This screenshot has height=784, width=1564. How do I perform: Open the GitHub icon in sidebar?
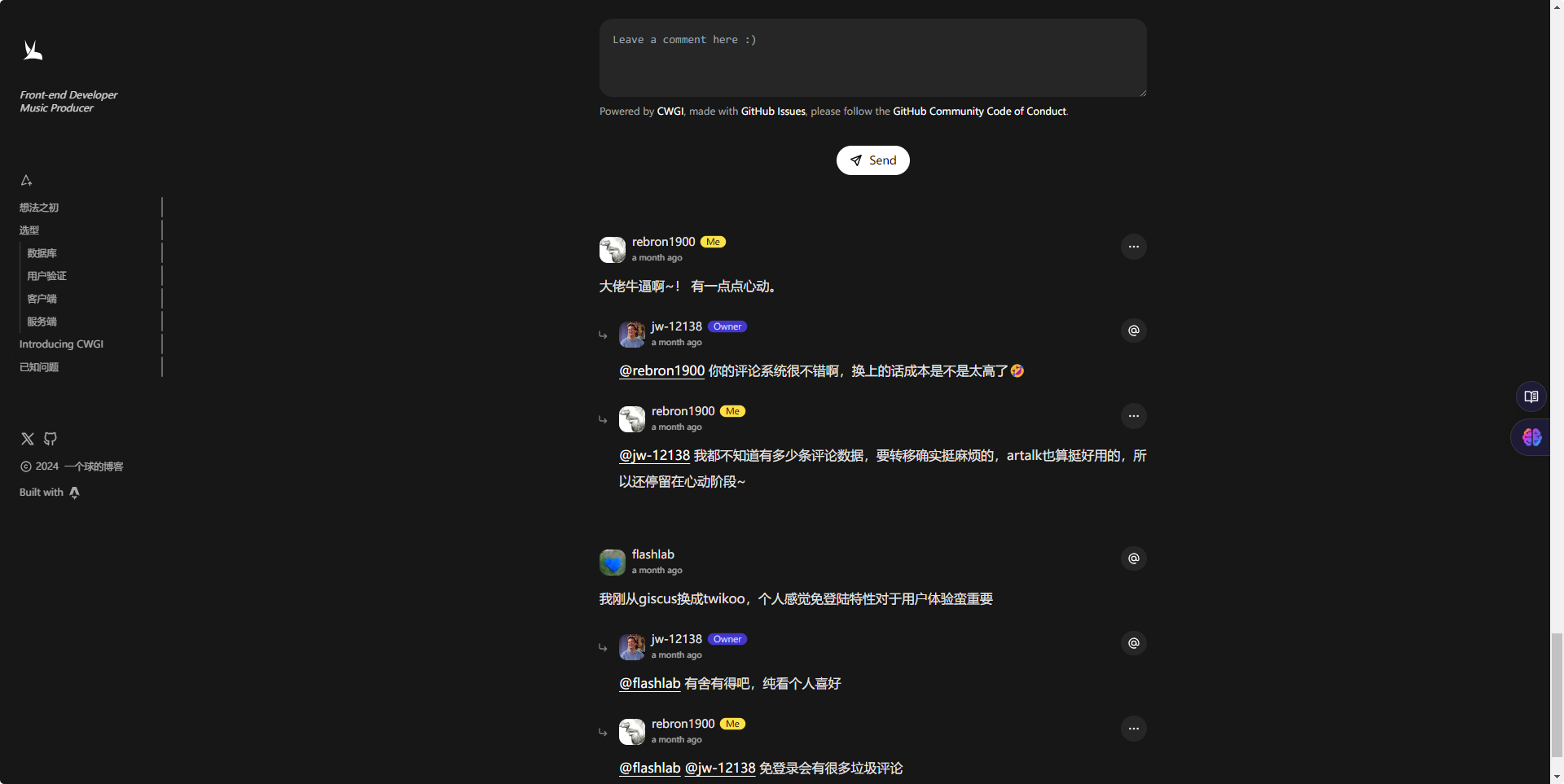pos(51,439)
